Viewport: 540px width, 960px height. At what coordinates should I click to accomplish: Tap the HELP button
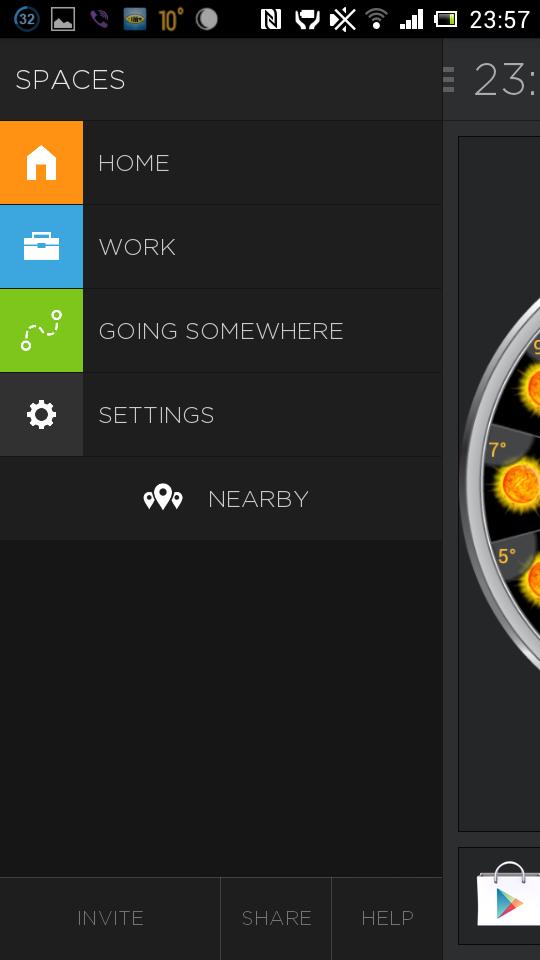click(x=387, y=918)
